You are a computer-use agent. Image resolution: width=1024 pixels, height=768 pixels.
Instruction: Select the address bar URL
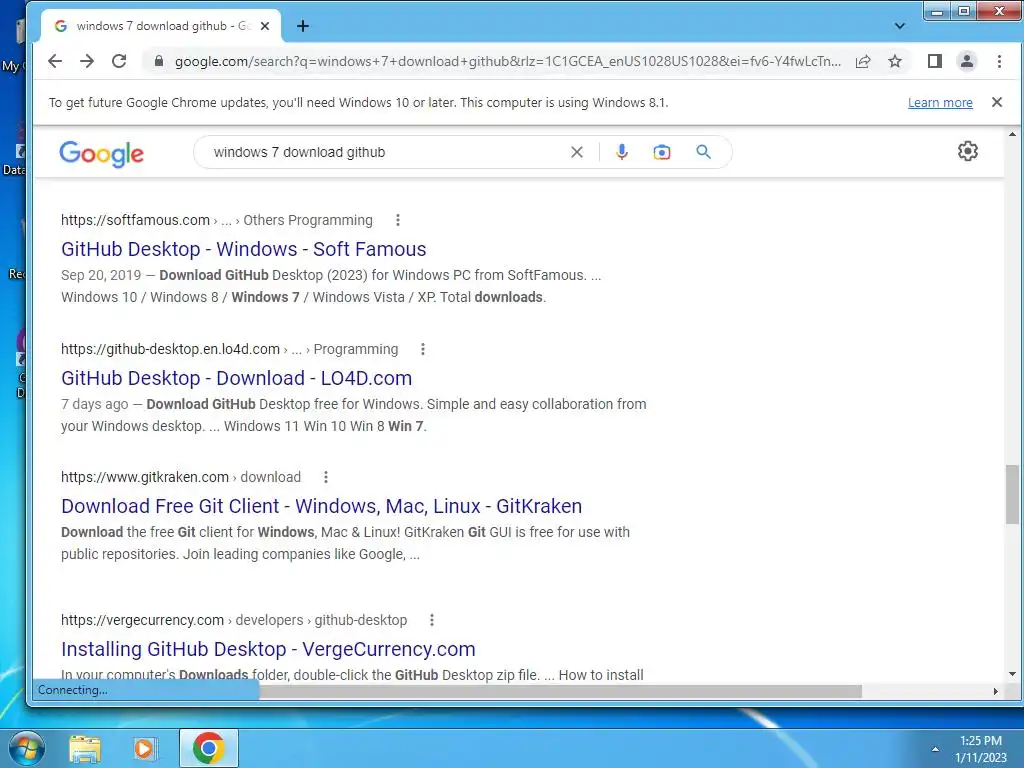pyautogui.click(x=507, y=61)
